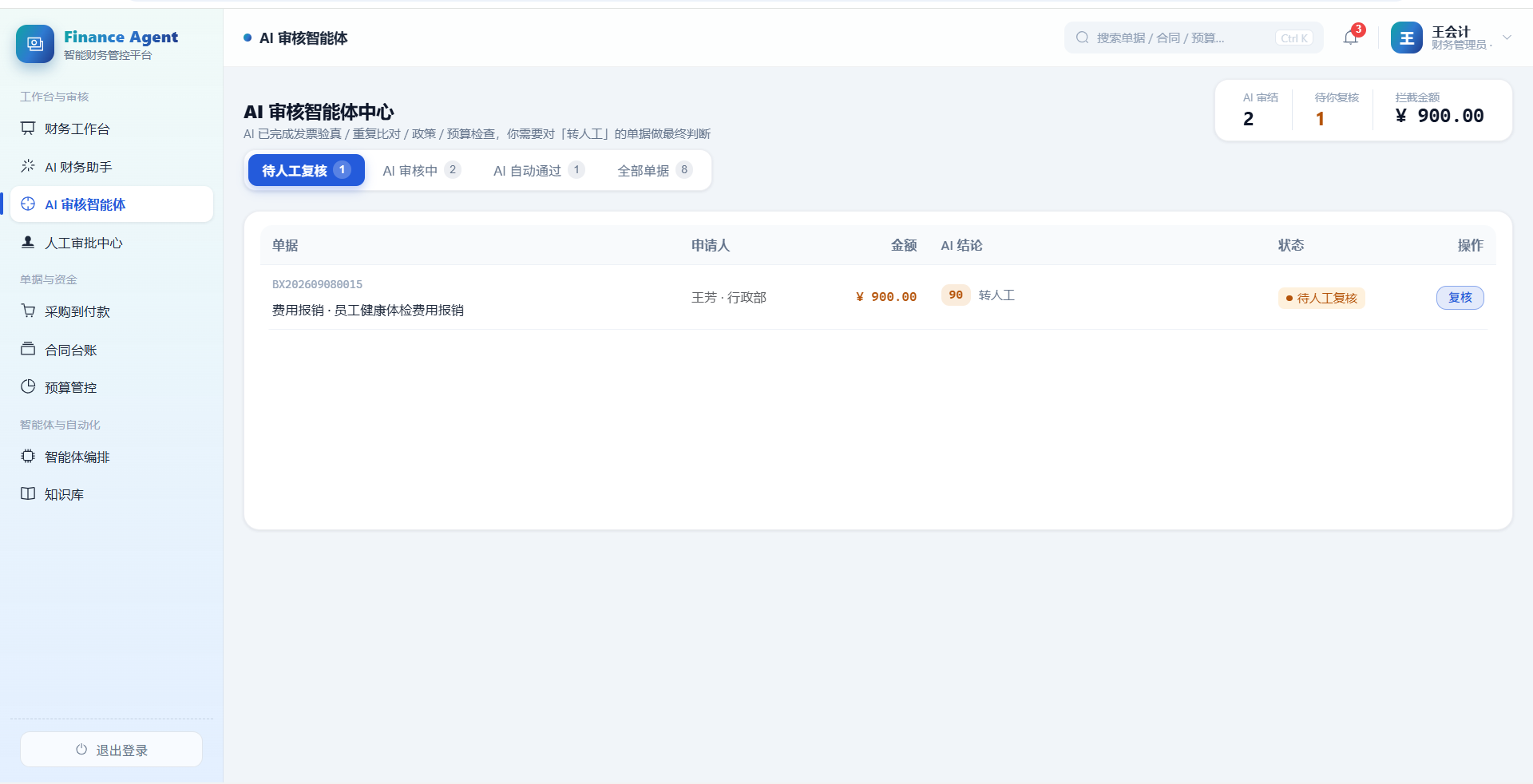
Task: Open 财务工作台 sidebar icon
Action: point(28,128)
